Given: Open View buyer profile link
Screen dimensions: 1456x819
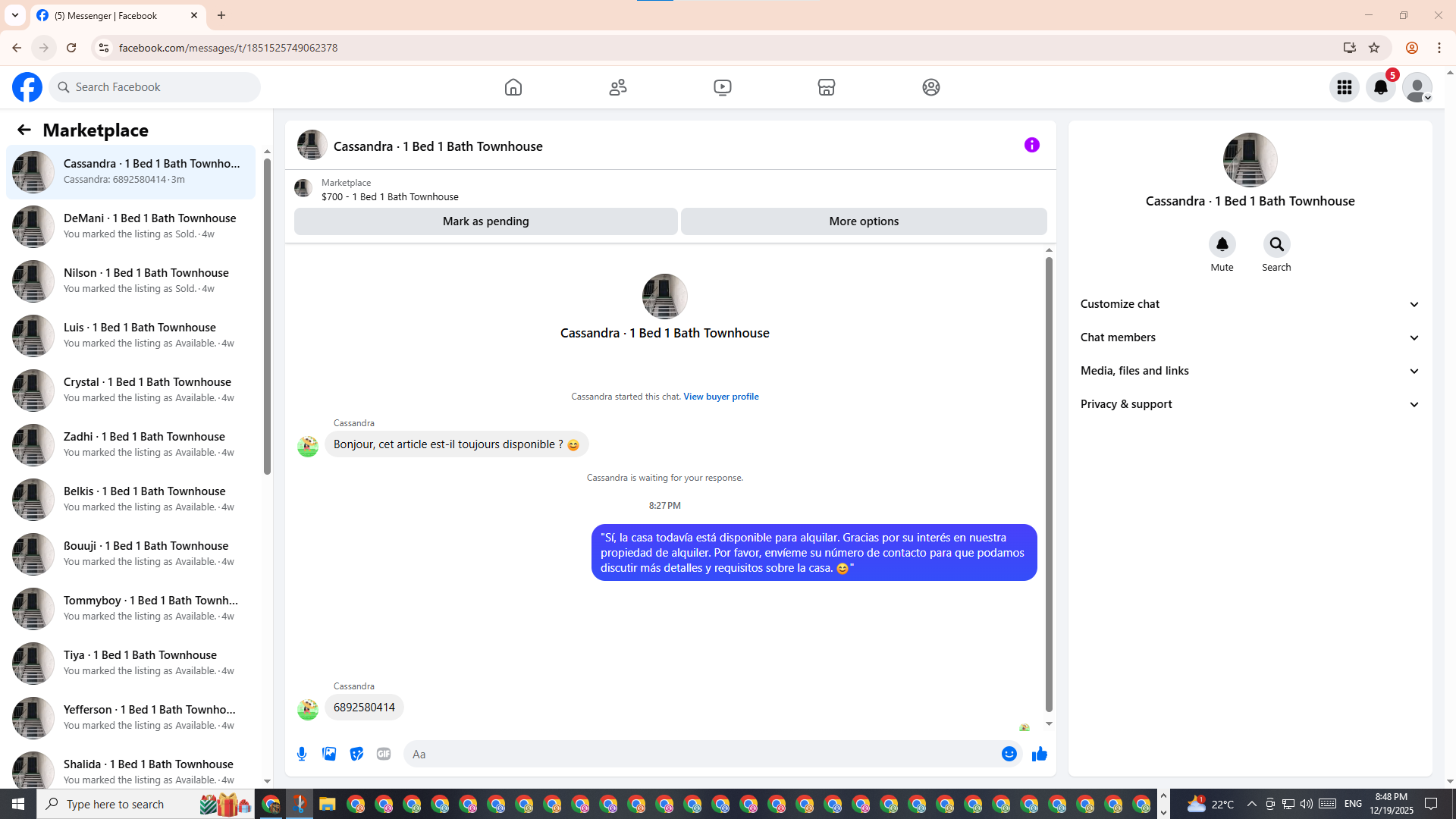Looking at the screenshot, I should click(720, 397).
